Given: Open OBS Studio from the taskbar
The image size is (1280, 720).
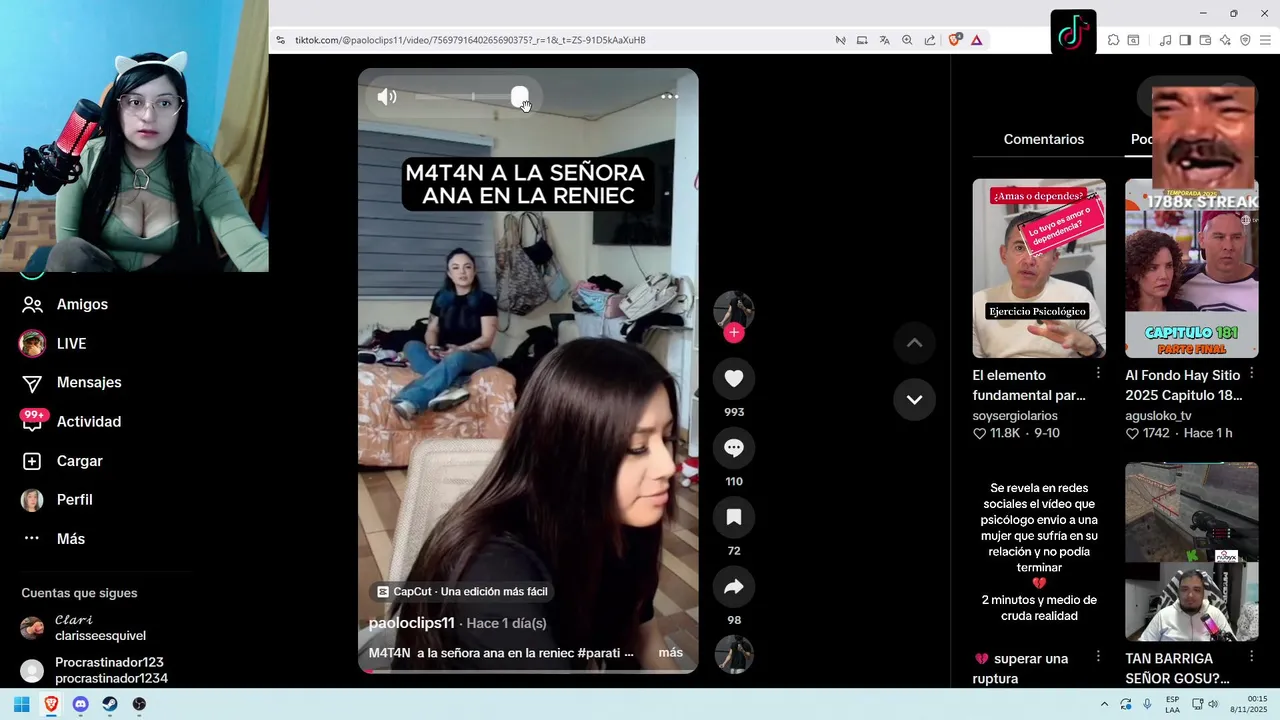Looking at the screenshot, I should tap(139, 704).
